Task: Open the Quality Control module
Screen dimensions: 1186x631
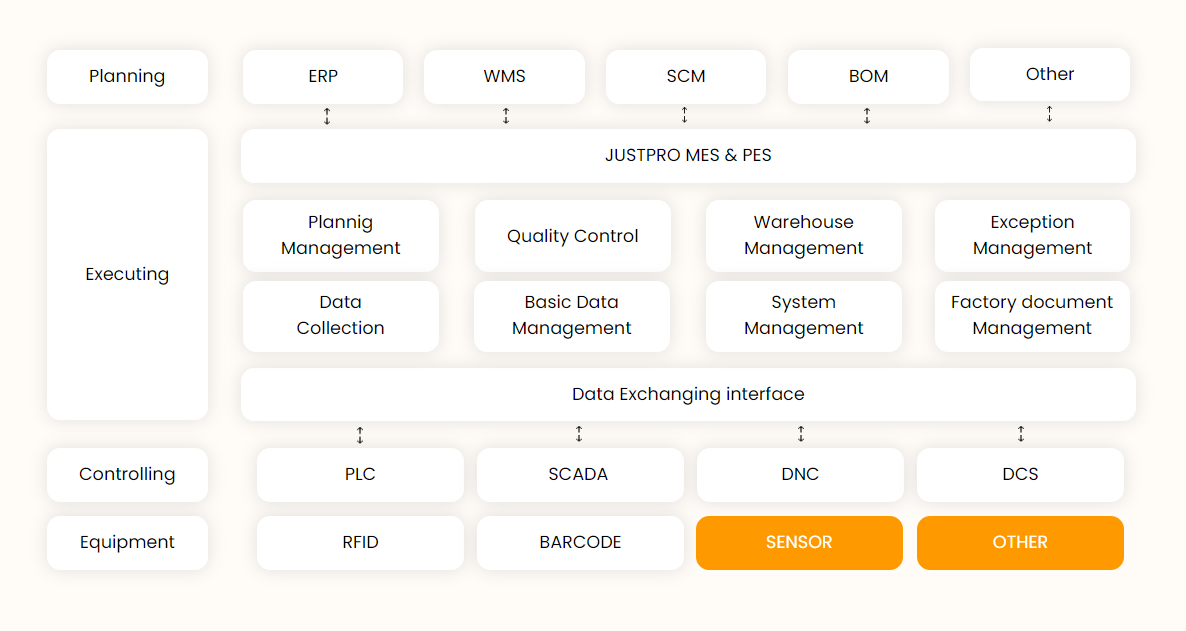Action: 572,236
